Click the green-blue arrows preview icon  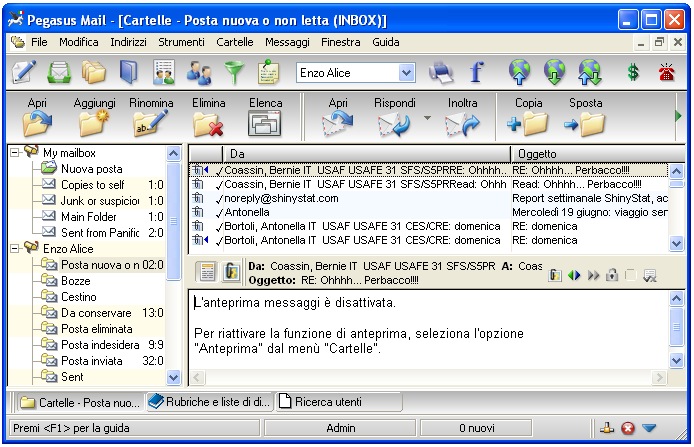tap(574, 275)
